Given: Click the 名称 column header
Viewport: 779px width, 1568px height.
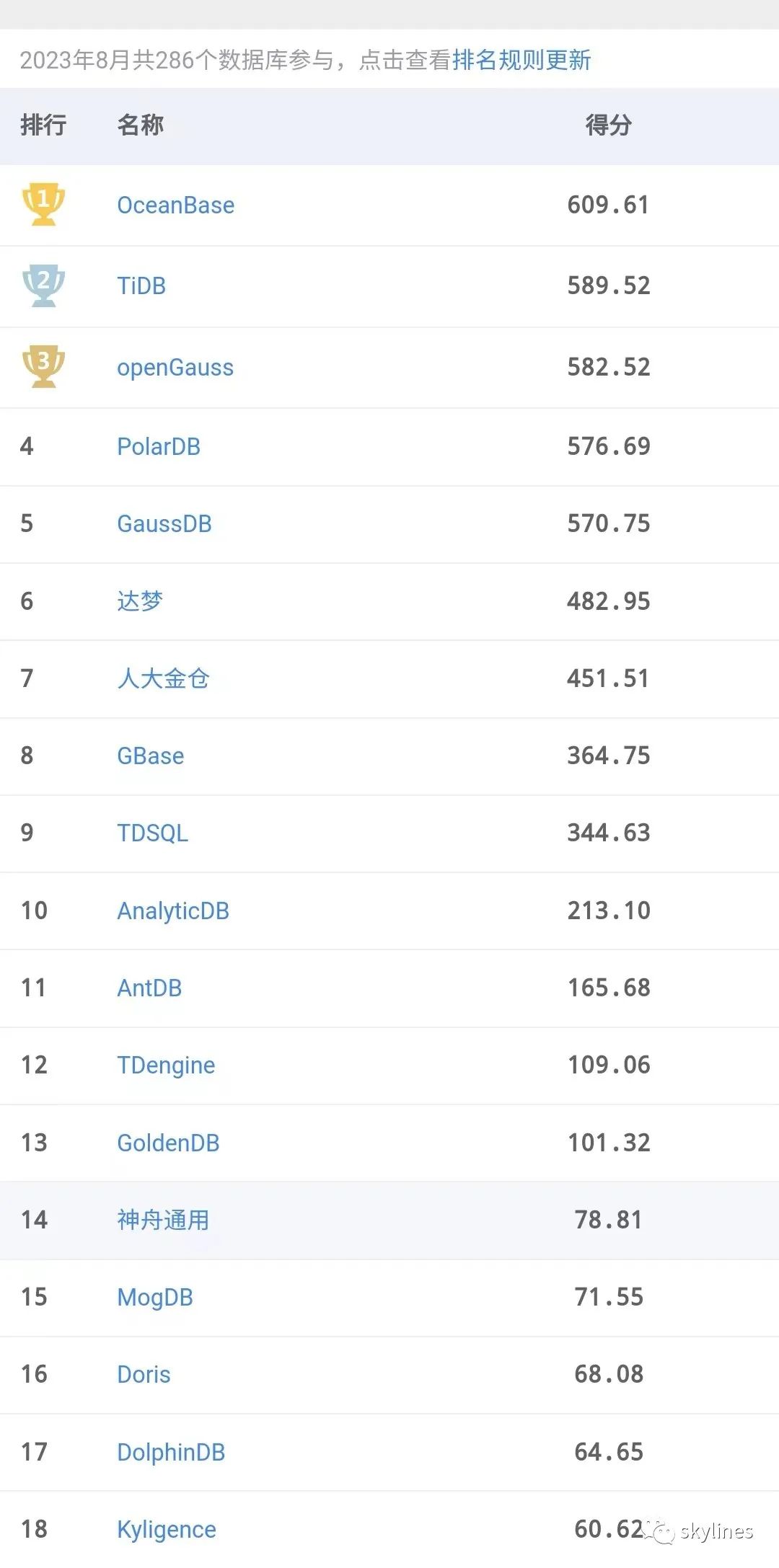Looking at the screenshot, I should click(141, 125).
